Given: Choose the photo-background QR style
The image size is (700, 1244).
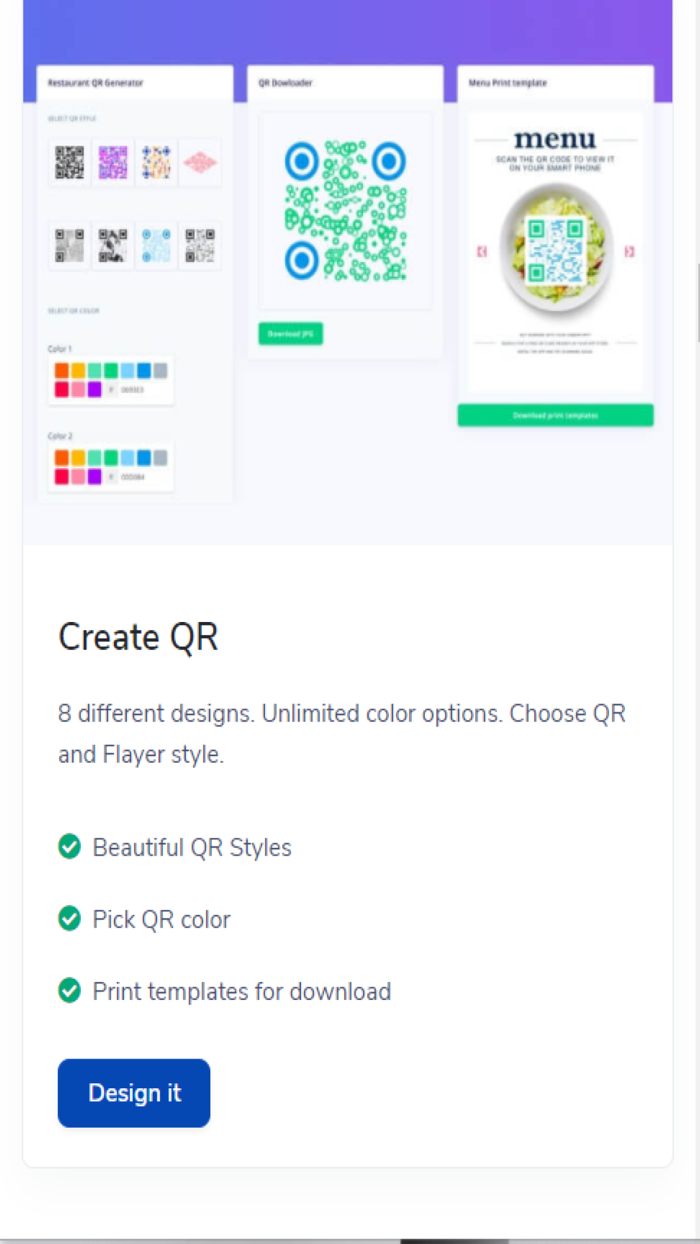Looking at the screenshot, I should (x=112, y=245).
